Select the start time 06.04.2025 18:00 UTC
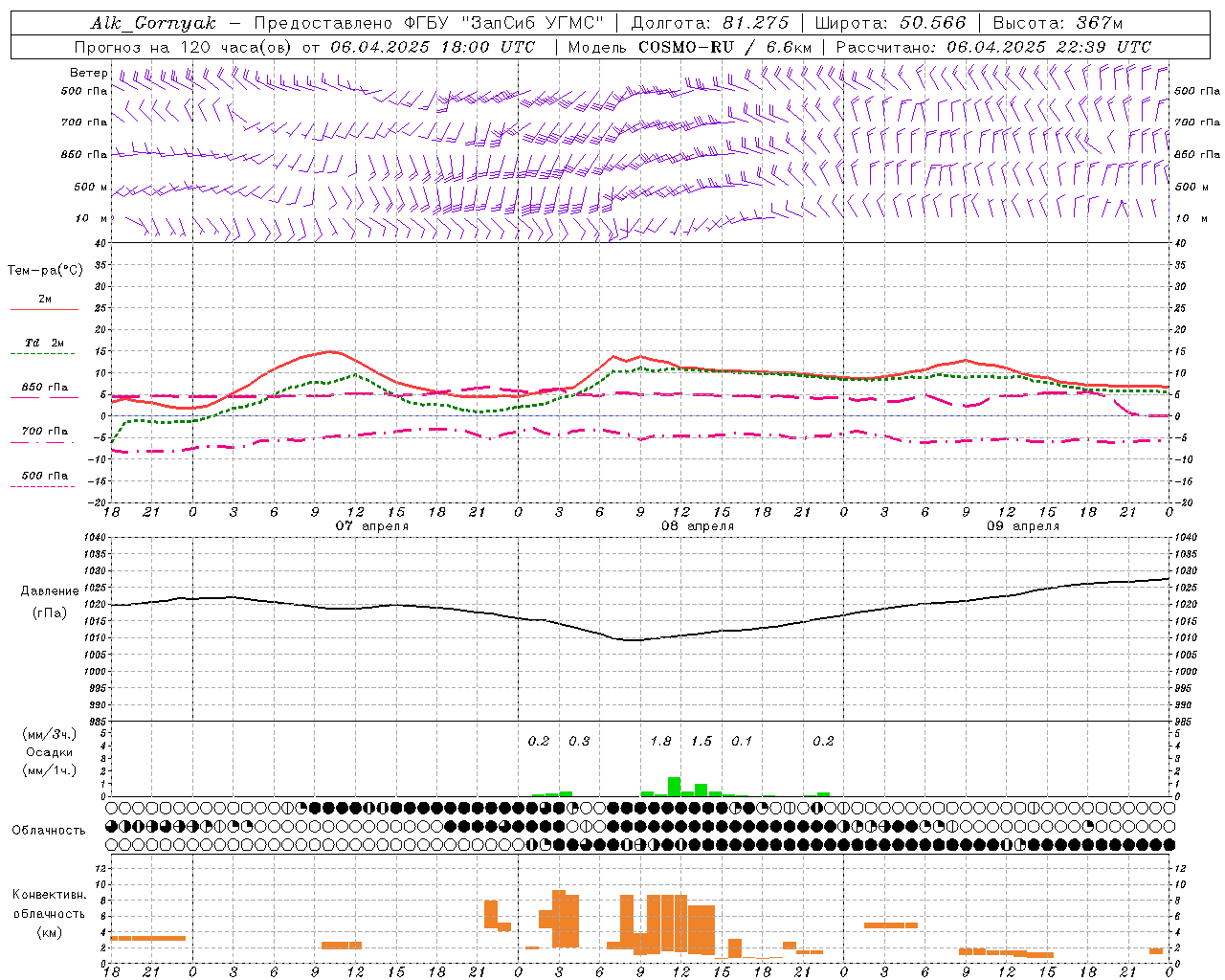Screen dimensions: 1225x980 pyautogui.click(x=433, y=47)
